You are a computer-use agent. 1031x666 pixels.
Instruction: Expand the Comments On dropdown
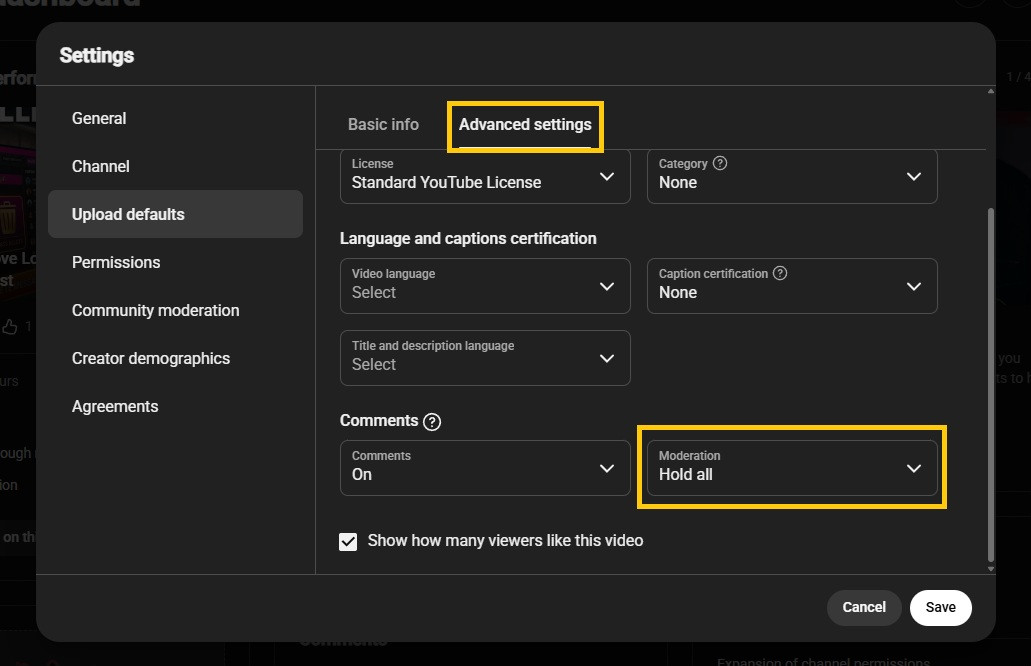point(485,467)
